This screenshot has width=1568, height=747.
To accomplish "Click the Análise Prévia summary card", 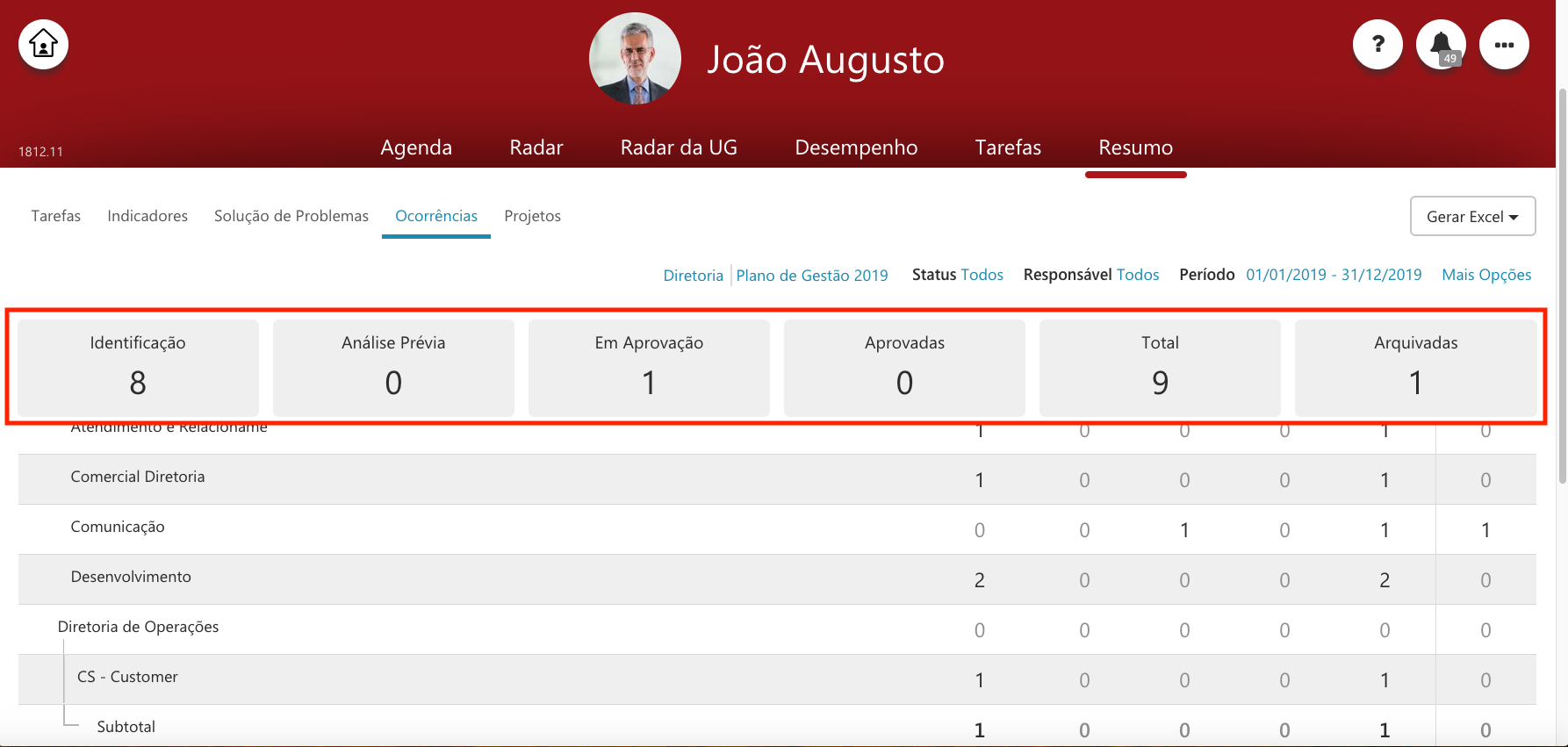I will pos(393,368).
